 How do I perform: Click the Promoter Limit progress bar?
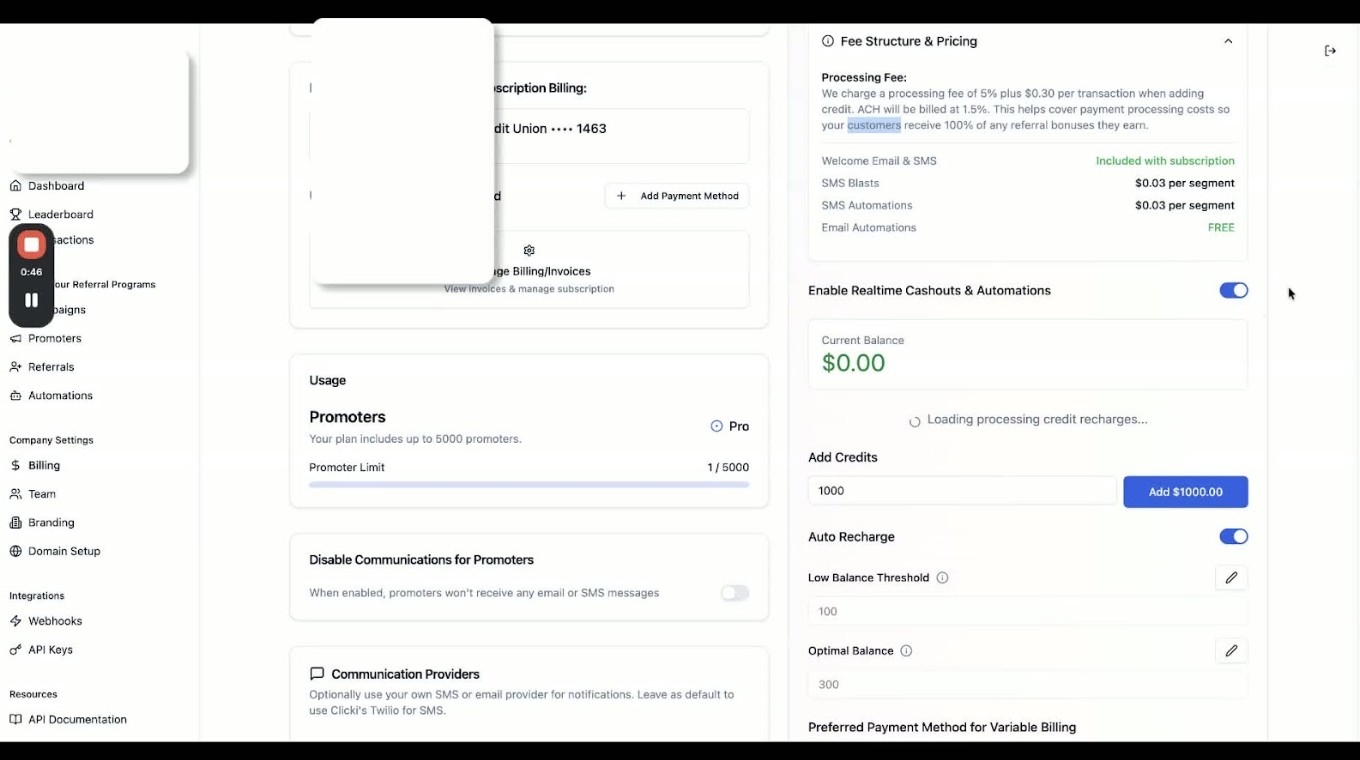coord(529,485)
